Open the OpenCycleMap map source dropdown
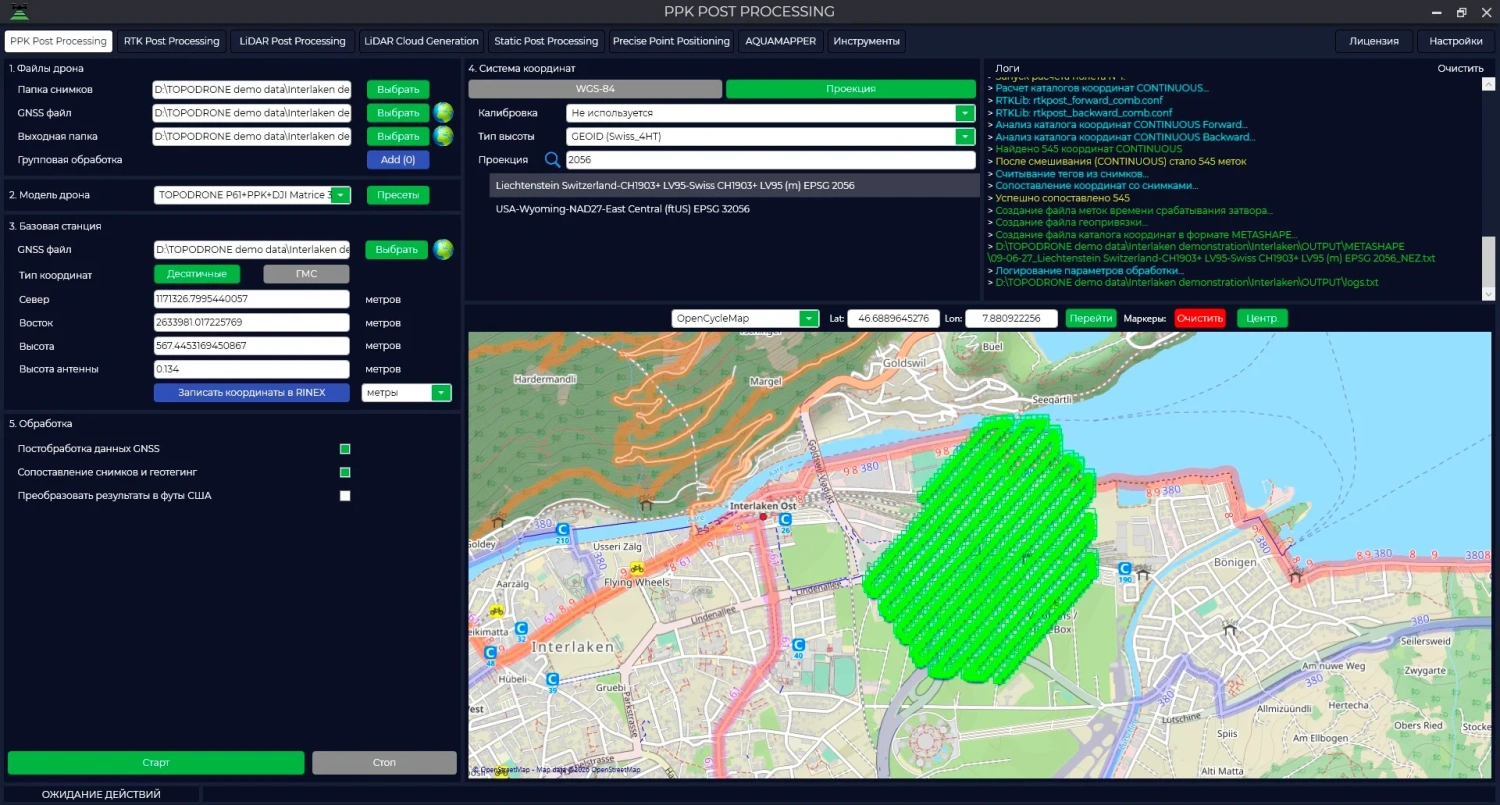Screen dimensions: 1500x805 click(x=809, y=319)
